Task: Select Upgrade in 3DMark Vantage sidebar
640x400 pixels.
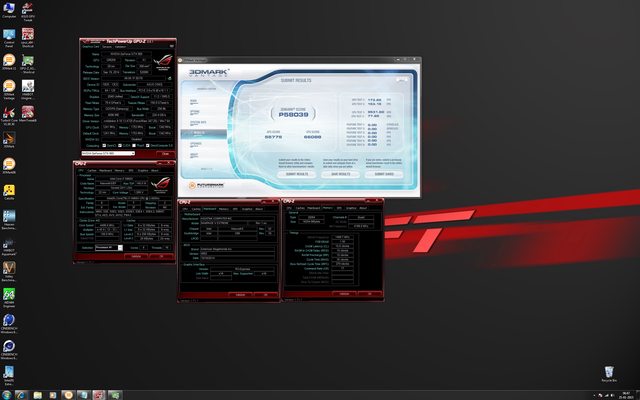Action: (196, 144)
